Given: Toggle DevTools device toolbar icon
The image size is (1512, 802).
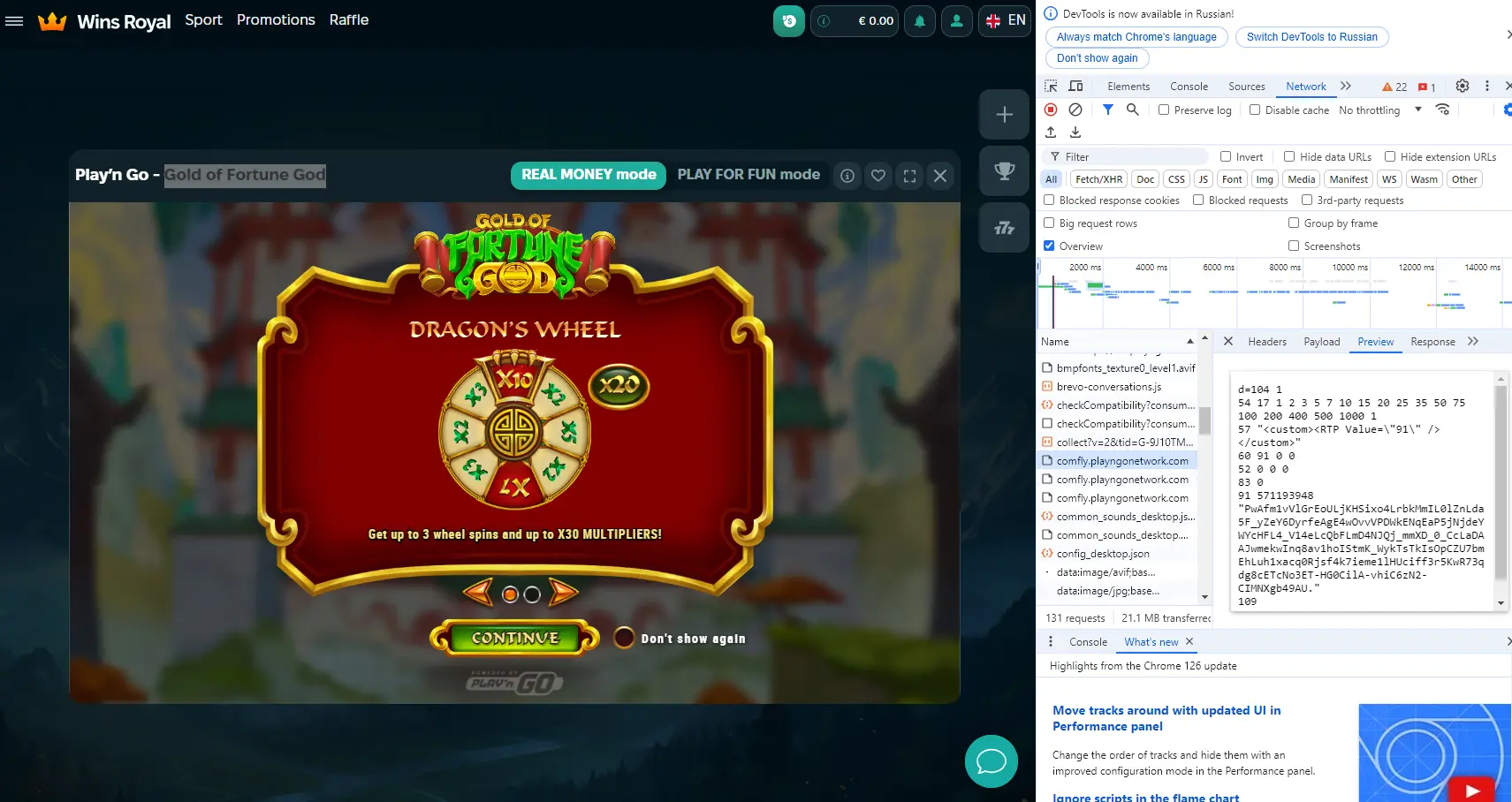Looking at the screenshot, I should click(1075, 86).
